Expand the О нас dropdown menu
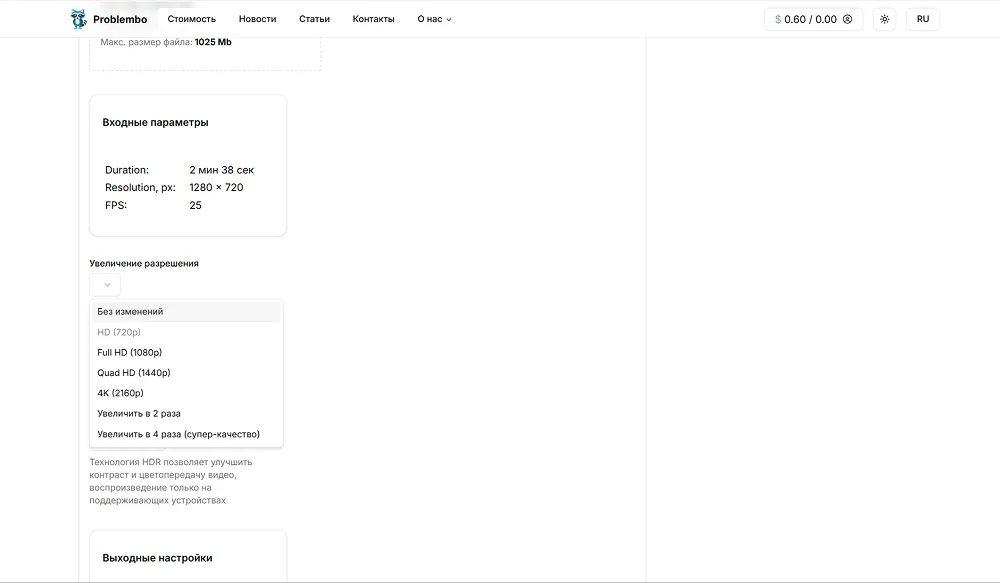Screen dimensions: 1000x583 click(434, 19)
